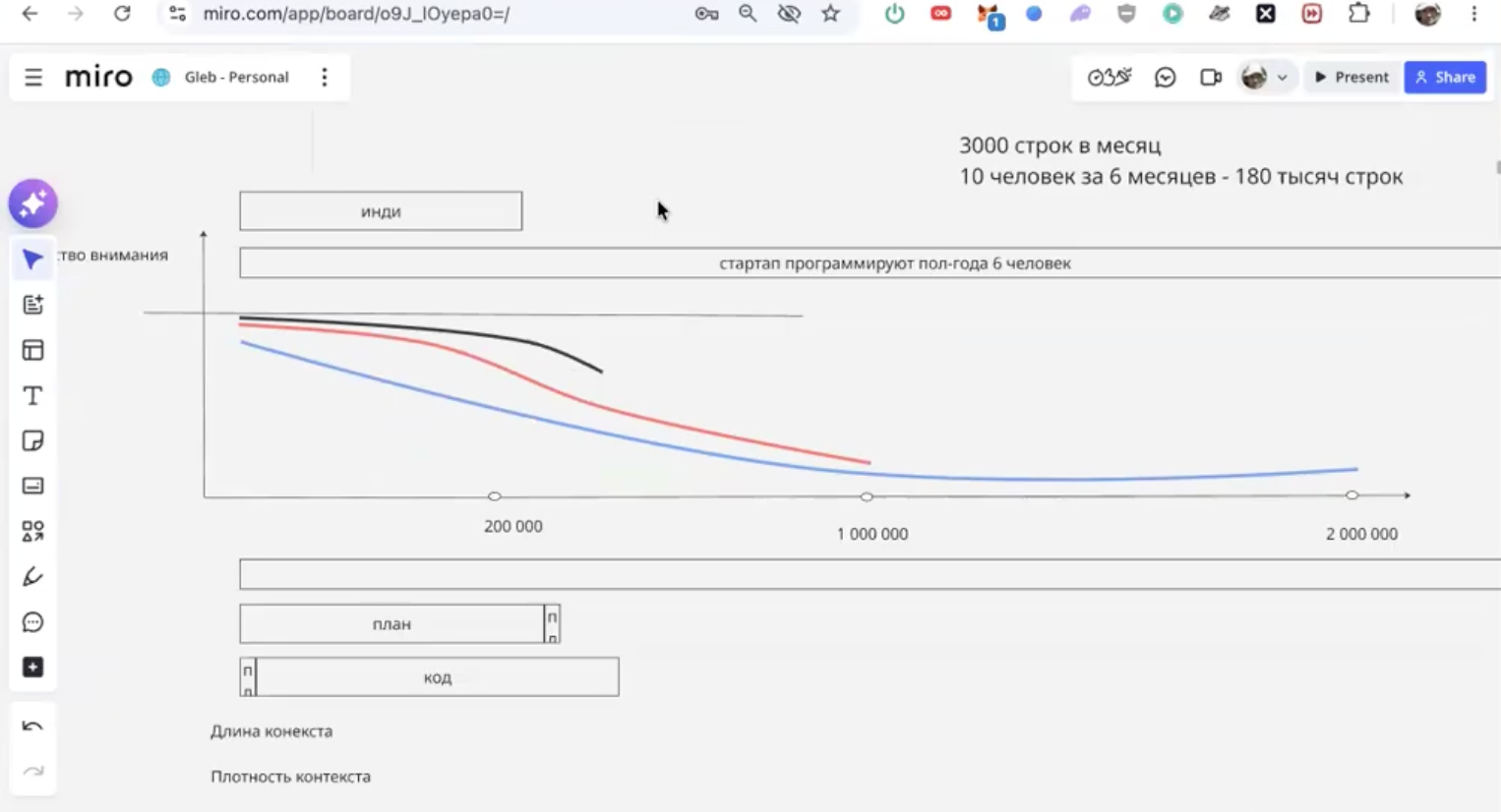Select the "Плотность контекста" text

(x=290, y=777)
